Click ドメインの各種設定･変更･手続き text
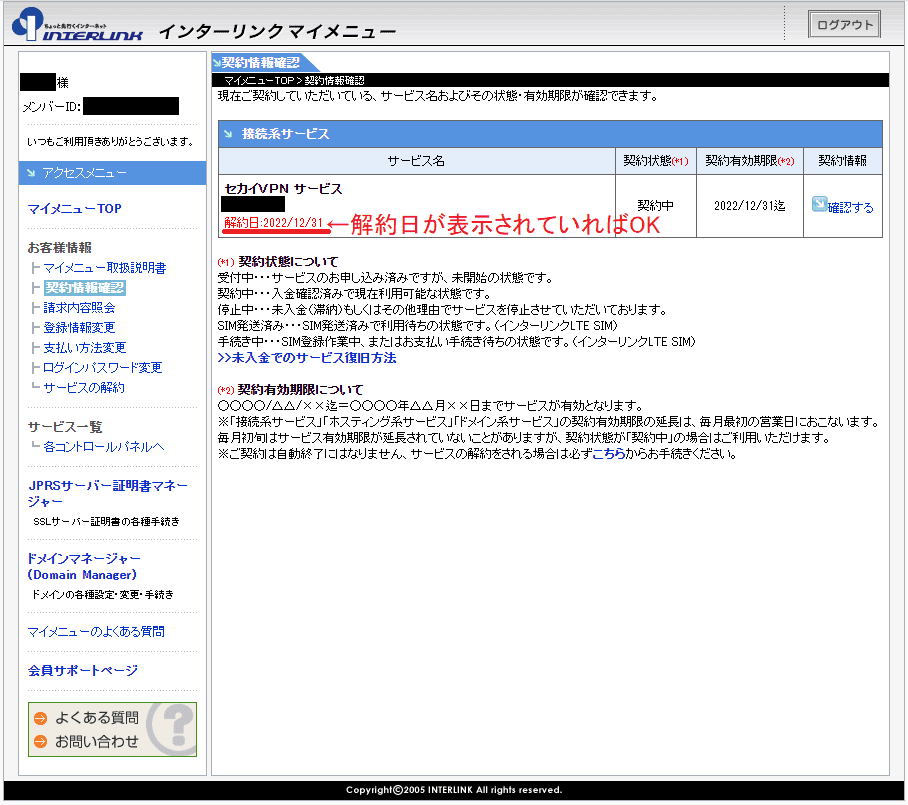 pos(102,595)
